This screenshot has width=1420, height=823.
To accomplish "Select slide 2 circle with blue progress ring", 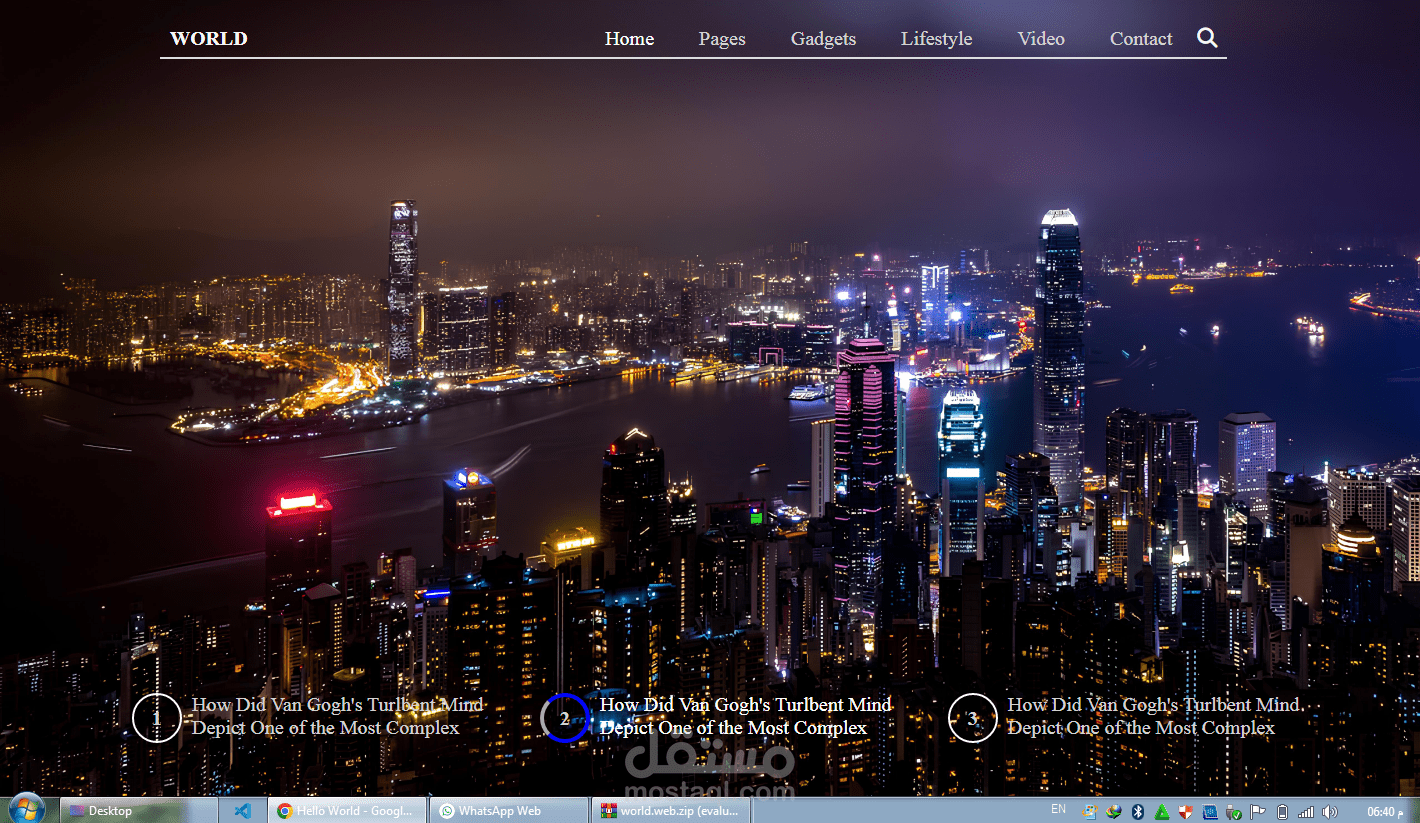I will click(565, 718).
